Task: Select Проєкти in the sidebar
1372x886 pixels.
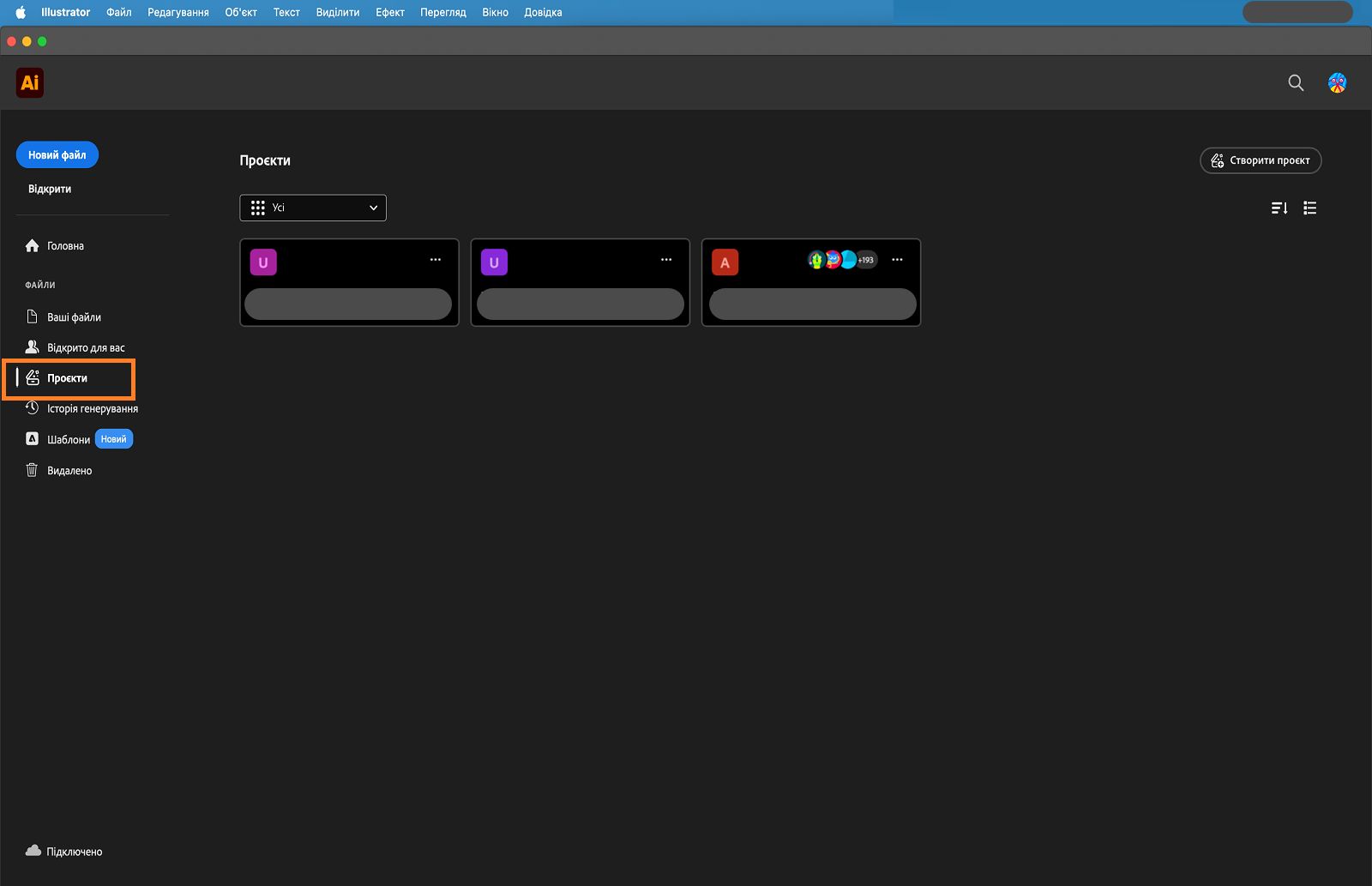Action: (67, 378)
